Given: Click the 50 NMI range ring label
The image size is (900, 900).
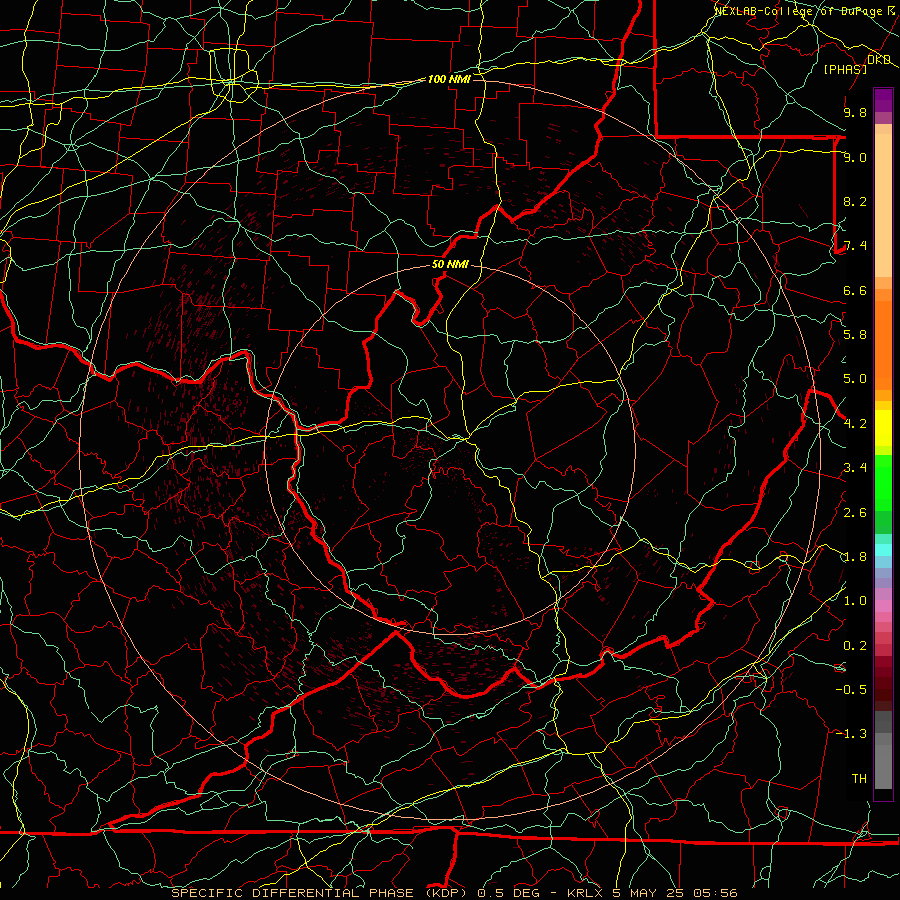Looking at the screenshot, I should (x=450, y=265).
